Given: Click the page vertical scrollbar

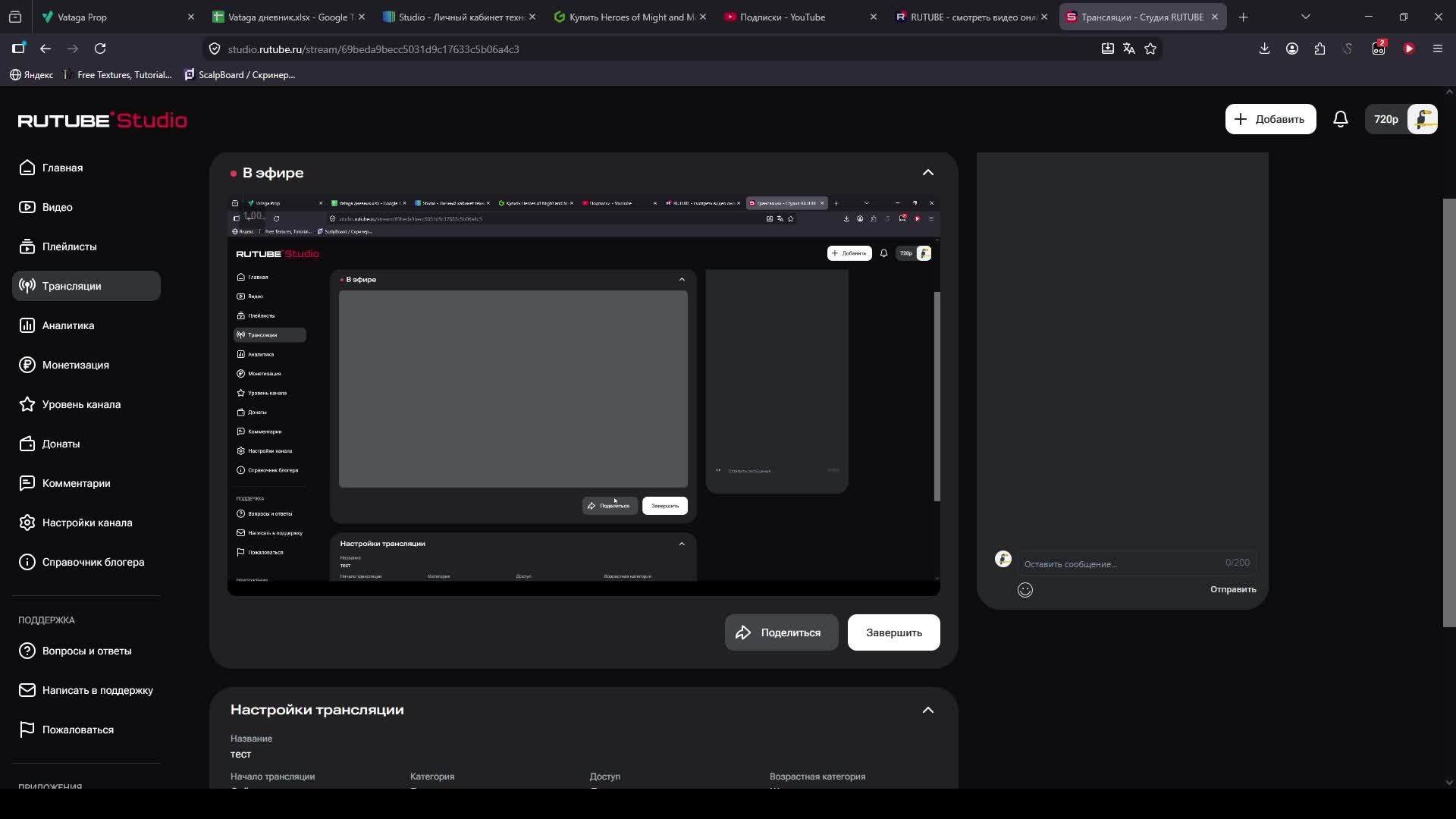Looking at the screenshot, I should pos(1449,413).
